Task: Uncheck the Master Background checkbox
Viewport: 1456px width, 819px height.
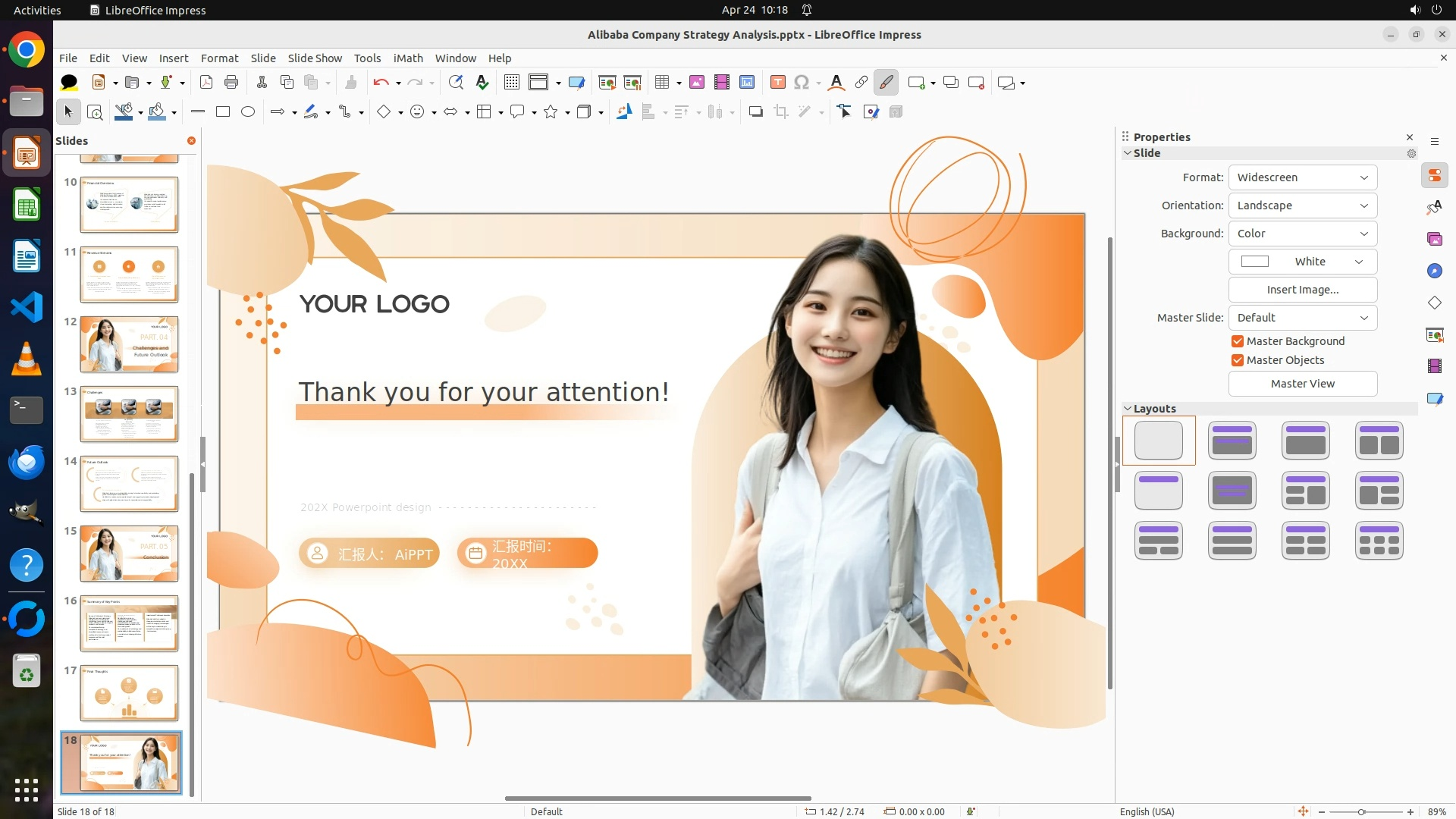Action: tap(1238, 341)
